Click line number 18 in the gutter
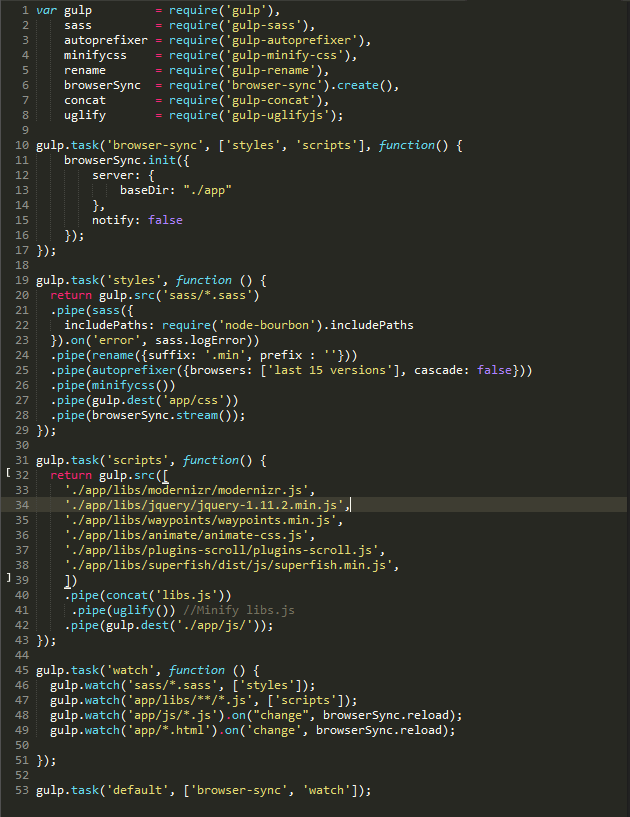The width and height of the screenshot is (630, 817). click(x=22, y=265)
